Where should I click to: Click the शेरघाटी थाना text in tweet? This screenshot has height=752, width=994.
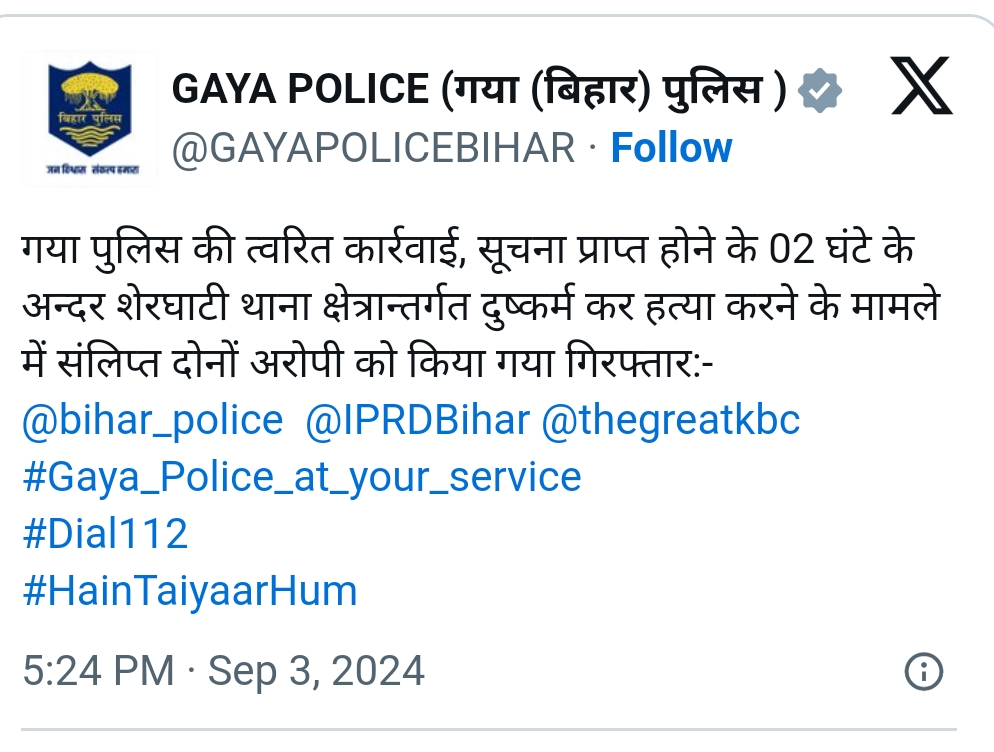212,306
